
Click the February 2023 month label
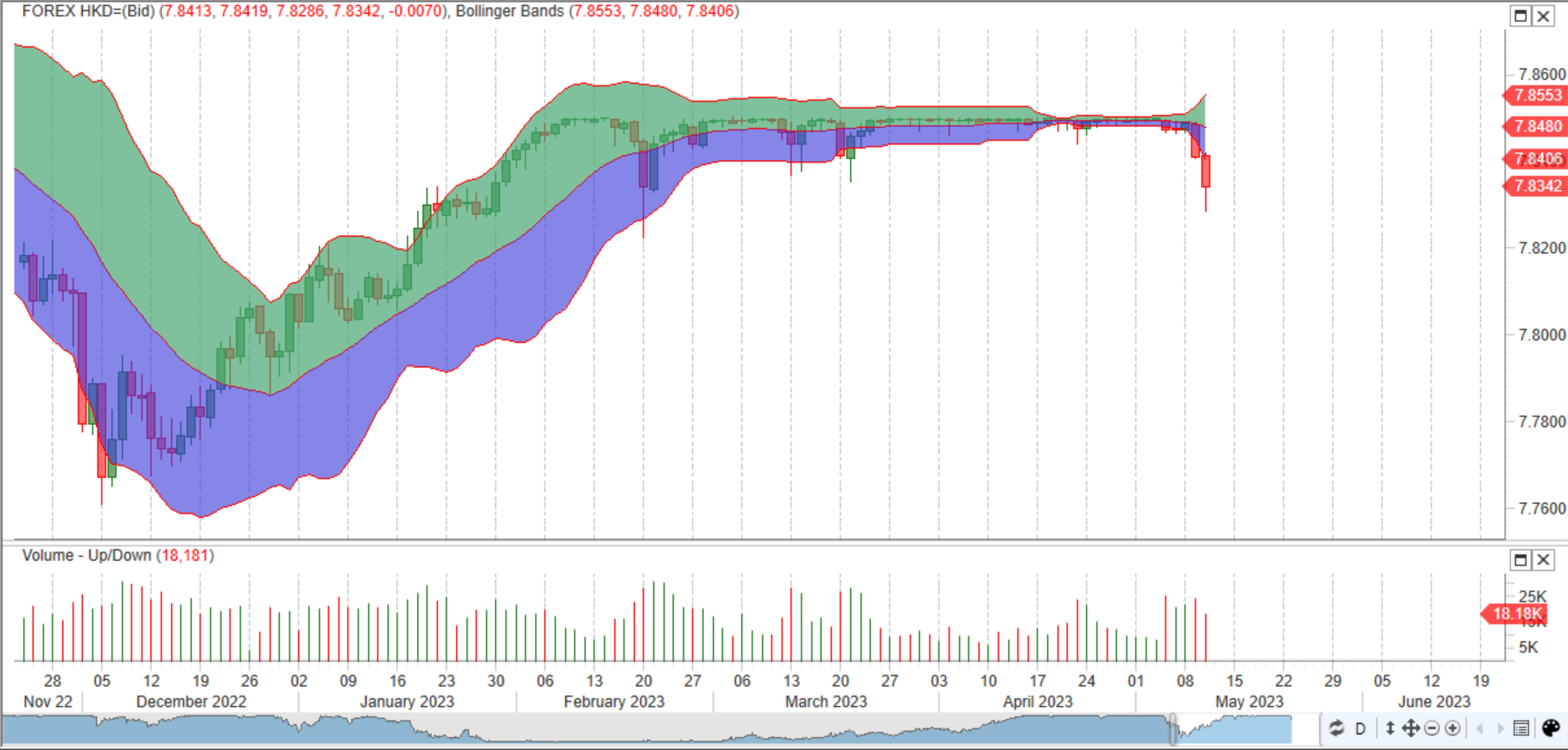pos(614,702)
